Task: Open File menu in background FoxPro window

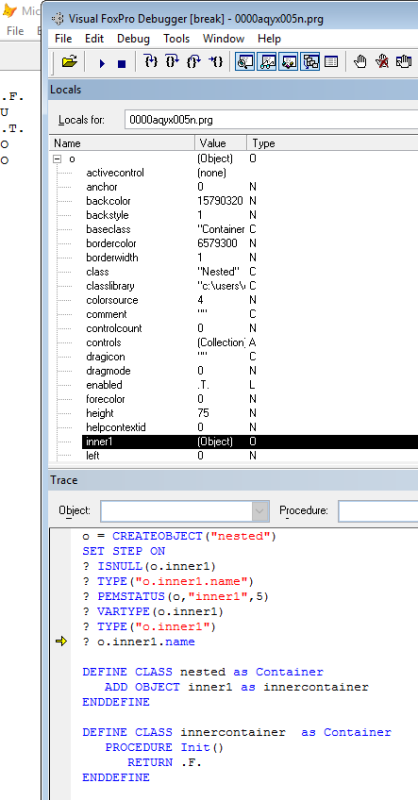Action: pos(15,31)
